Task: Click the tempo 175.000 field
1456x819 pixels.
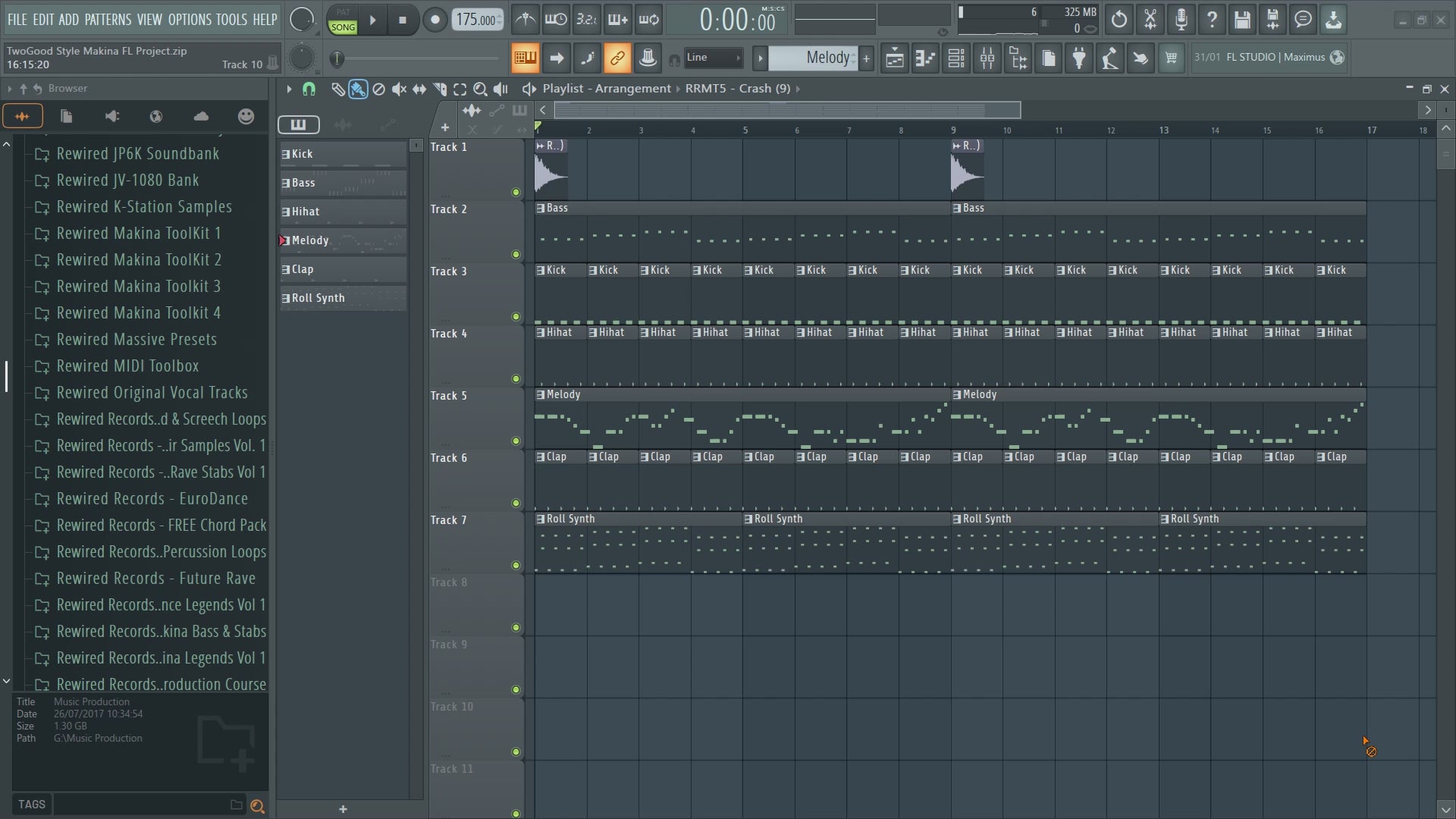Action: tap(478, 20)
